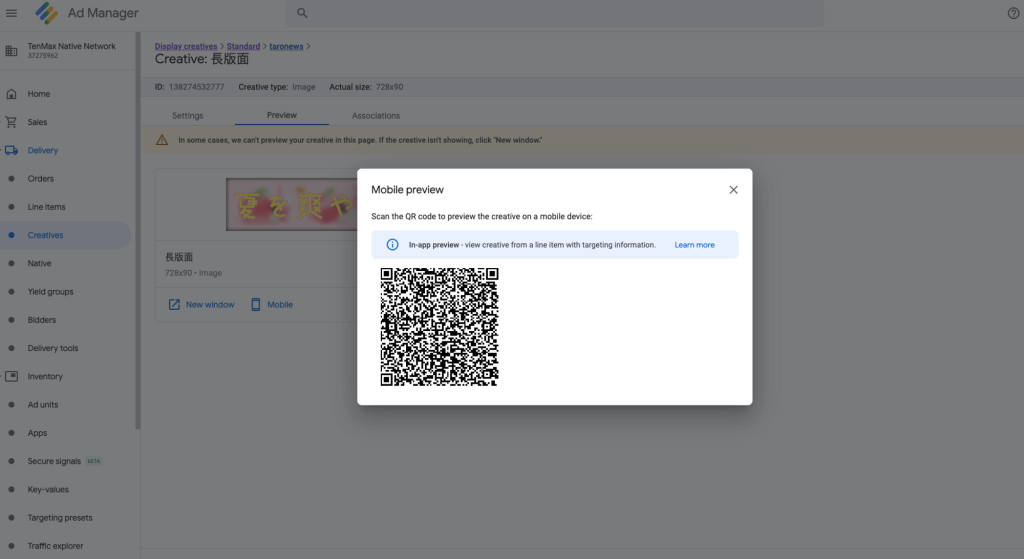Viewport: 1024px width, 559px height.
Task: Click the New window open icon
Action: pos(174,304)
